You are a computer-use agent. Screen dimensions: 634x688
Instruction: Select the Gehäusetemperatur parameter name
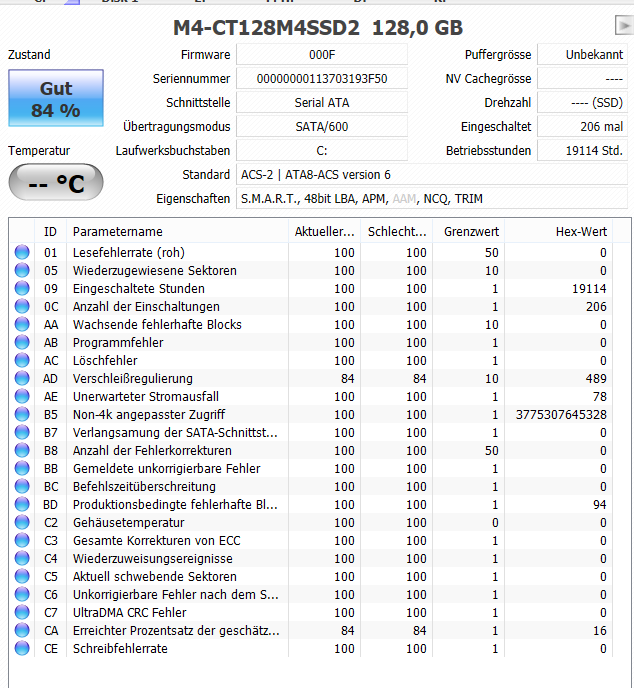pos(129,523)
